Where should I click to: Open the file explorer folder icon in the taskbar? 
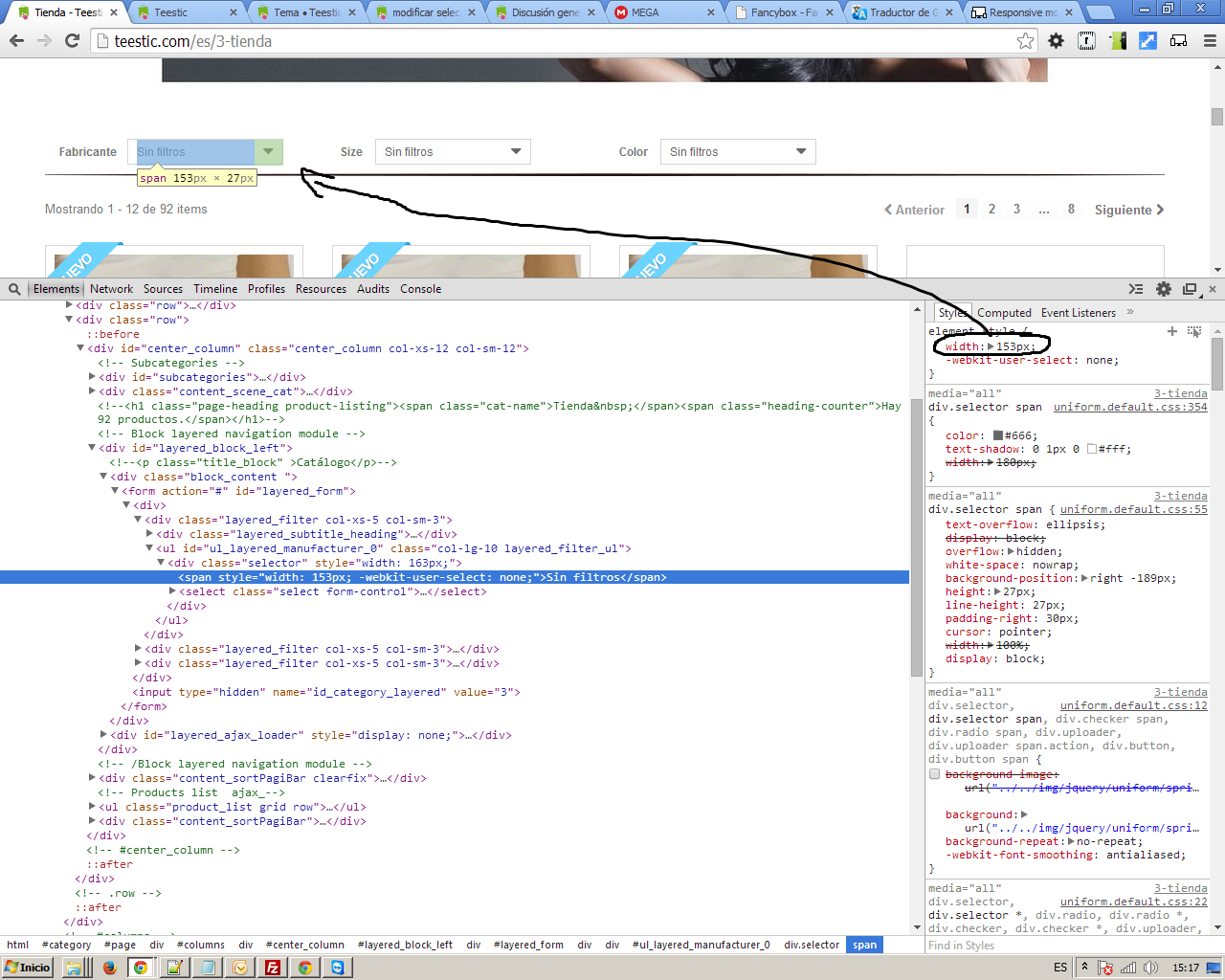(75, 968)
